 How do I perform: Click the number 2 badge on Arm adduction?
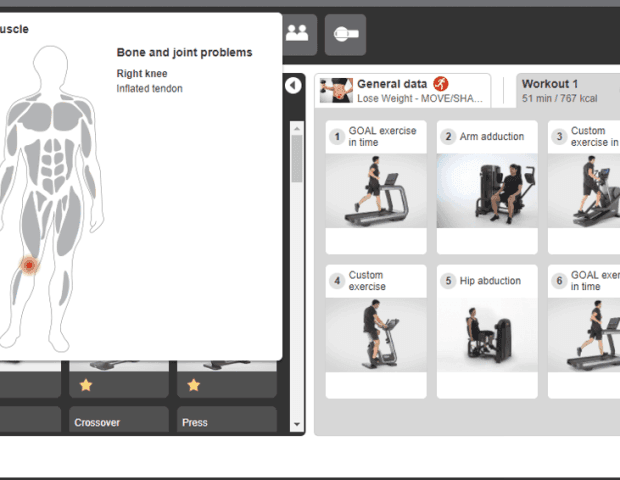pos(448,137)
